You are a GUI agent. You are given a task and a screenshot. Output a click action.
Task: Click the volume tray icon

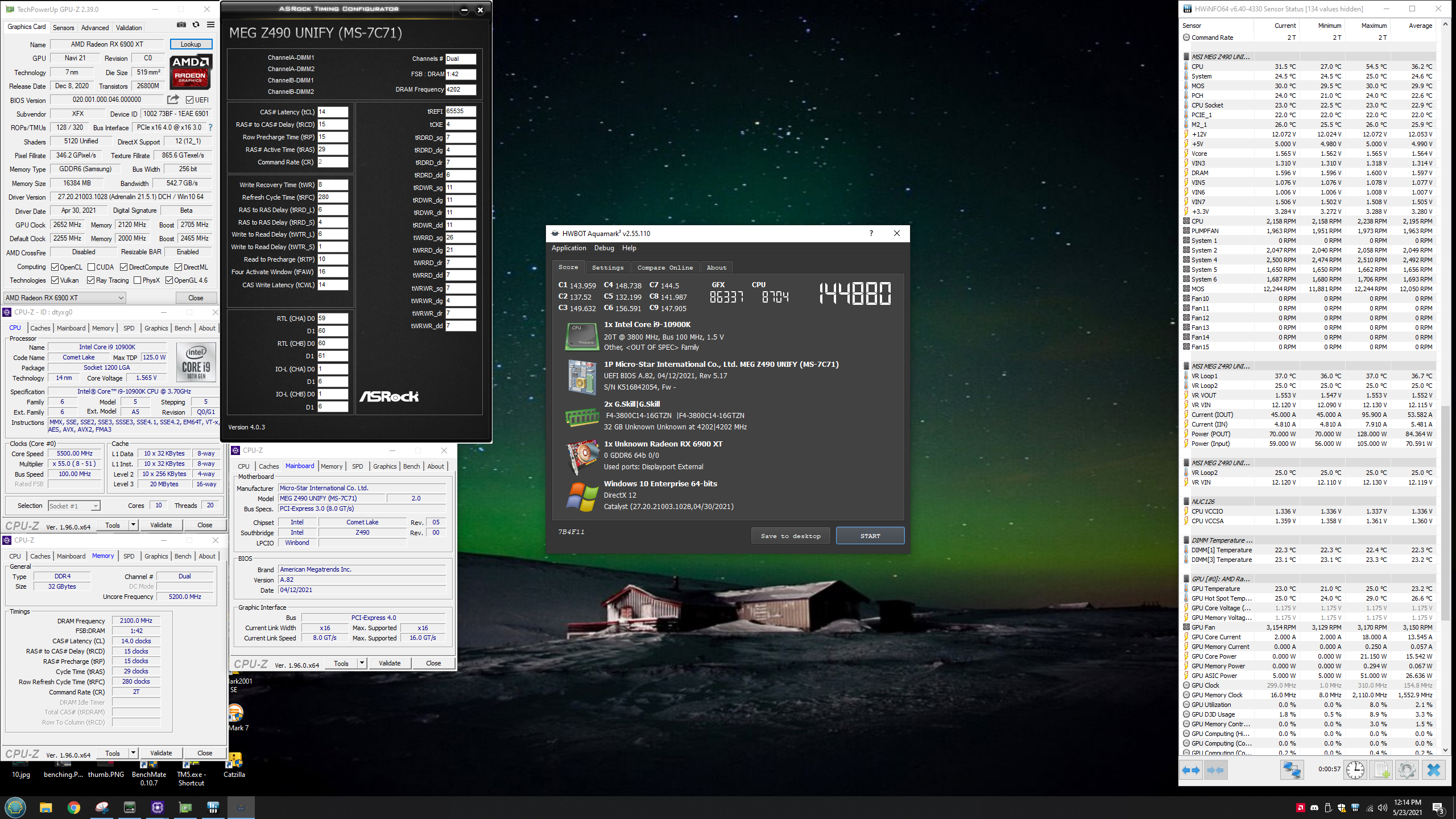click(x=1382, y=808)
